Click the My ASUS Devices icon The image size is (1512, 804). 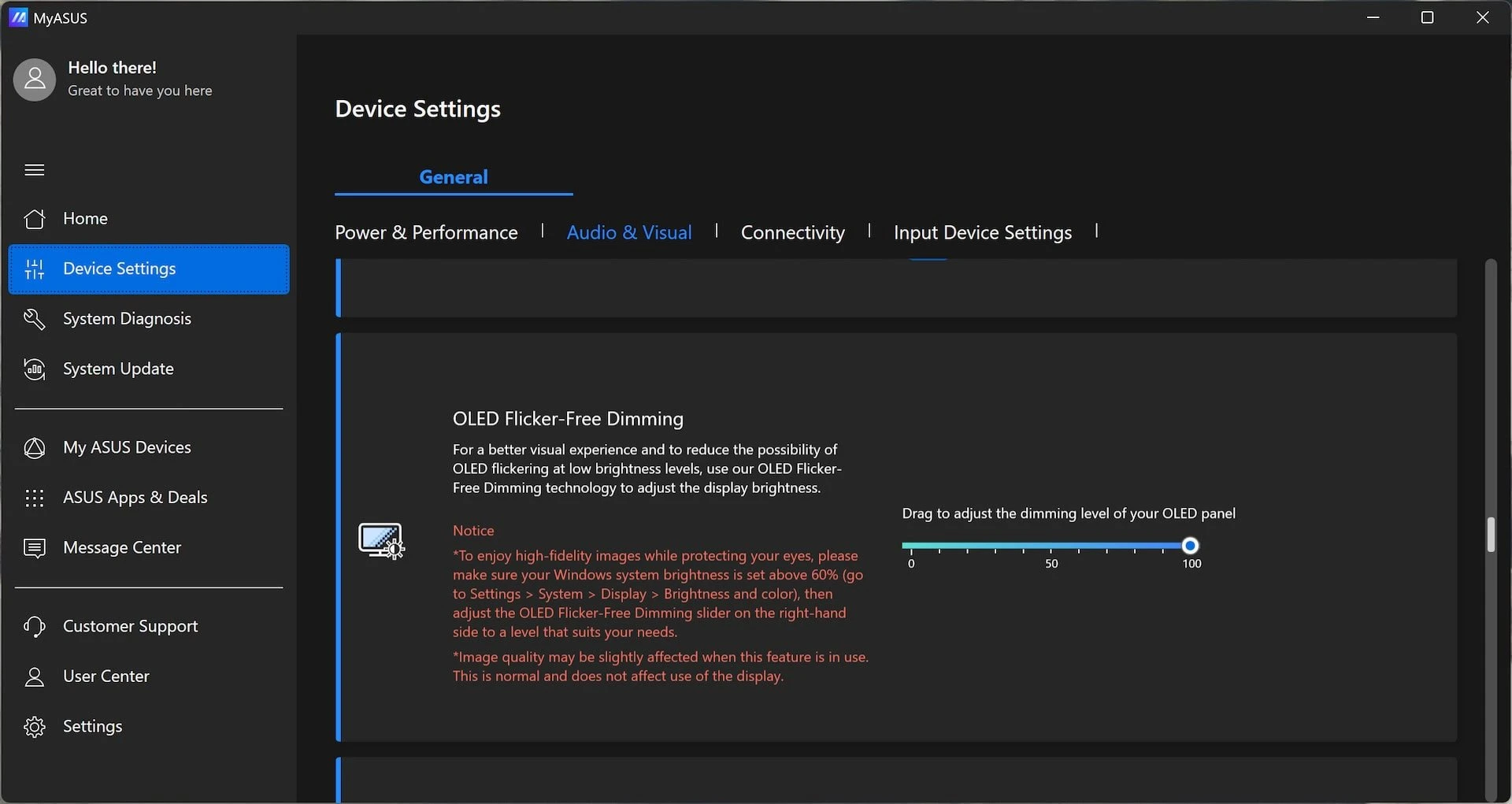(35, 448)
